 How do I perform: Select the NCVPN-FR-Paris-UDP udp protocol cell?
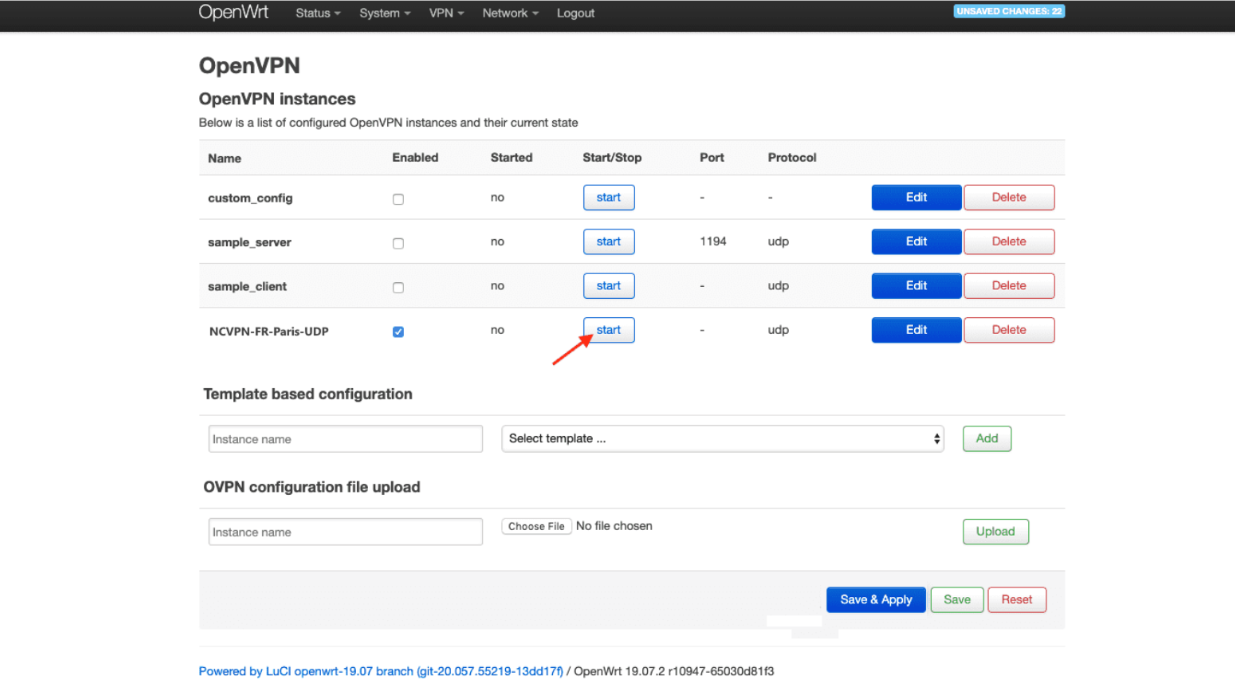778,330
